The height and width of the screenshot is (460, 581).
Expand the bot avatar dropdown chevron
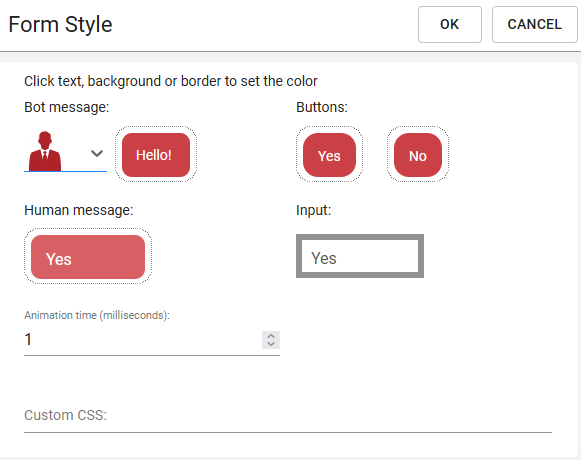(x=97, y=153)
